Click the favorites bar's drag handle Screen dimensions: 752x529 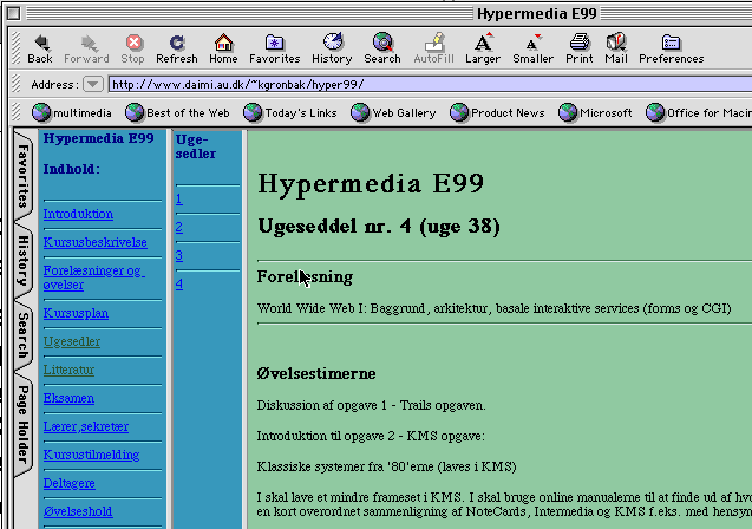[16, 112]
